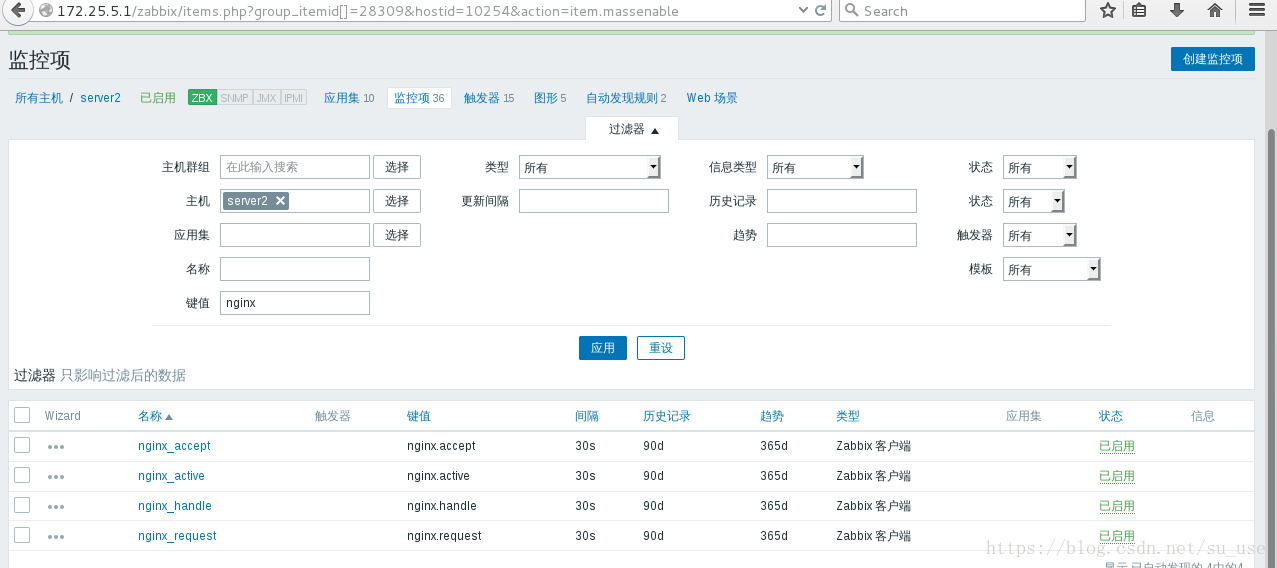Open the nginx_accept item link
The image size is (1277, 568).
click(x=174, y=446)
